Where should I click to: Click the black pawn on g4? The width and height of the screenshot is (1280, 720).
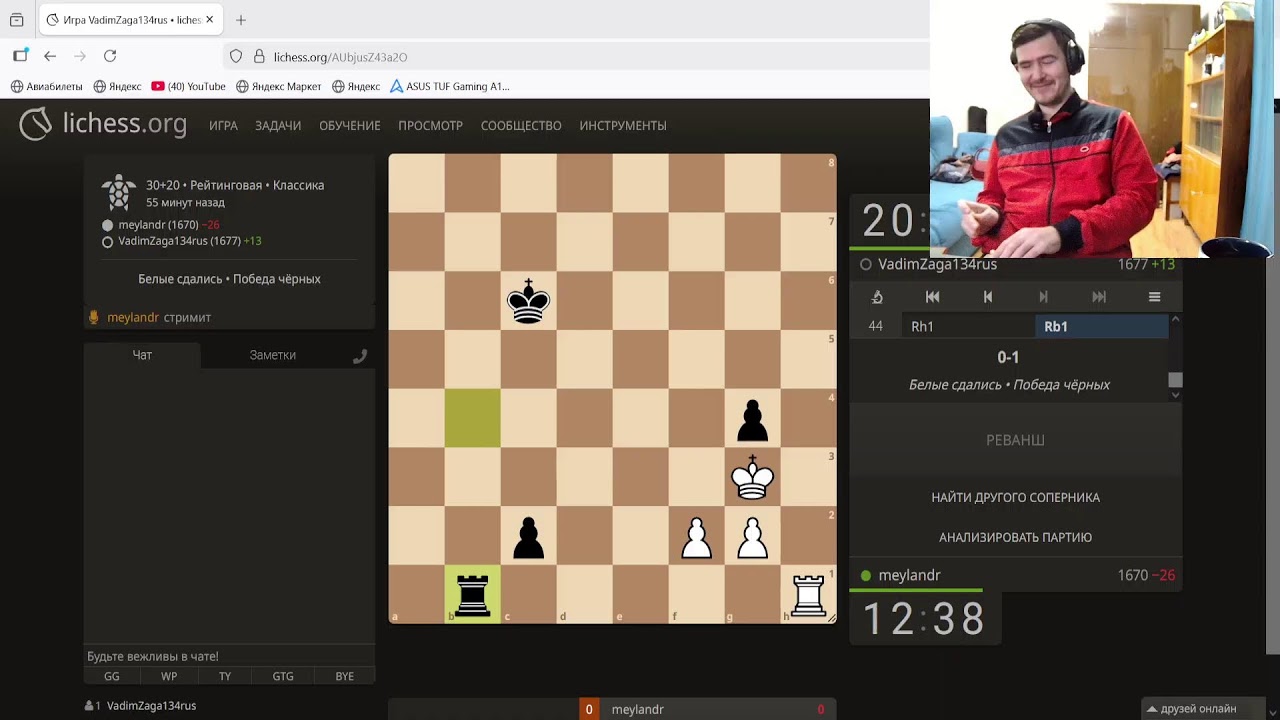point(752,419)
